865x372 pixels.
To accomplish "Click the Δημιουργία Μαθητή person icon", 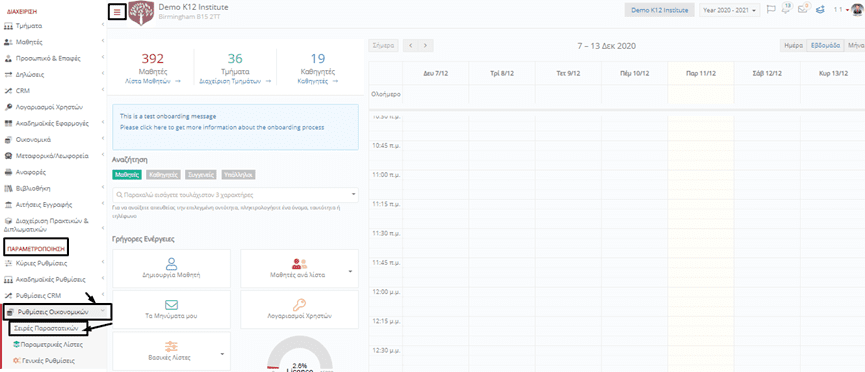I will point(171,263).
